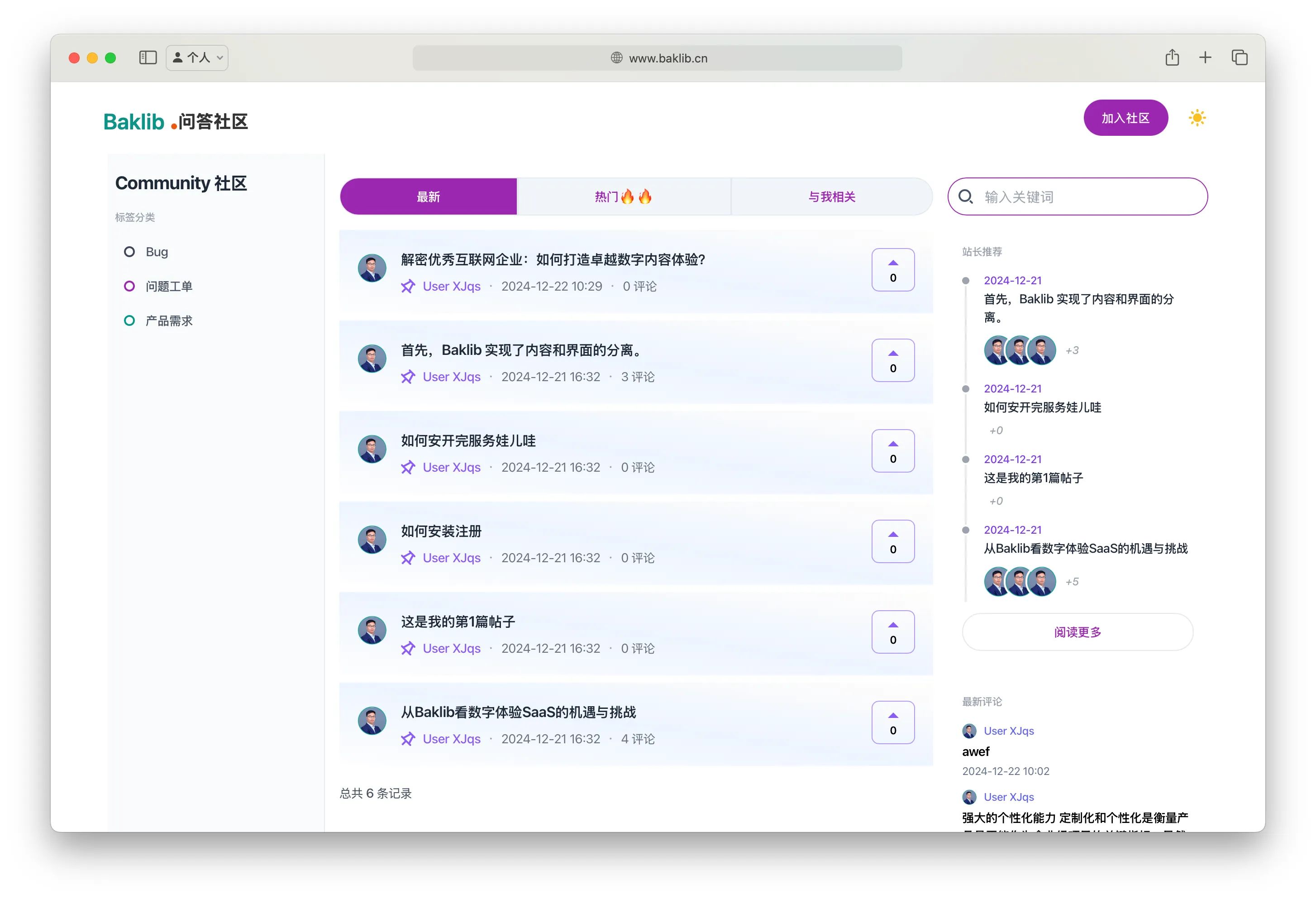Open a new tab with plus icon
Image resolution: width=1316 pixels, height=899 pixels.
click(1205, 57)
